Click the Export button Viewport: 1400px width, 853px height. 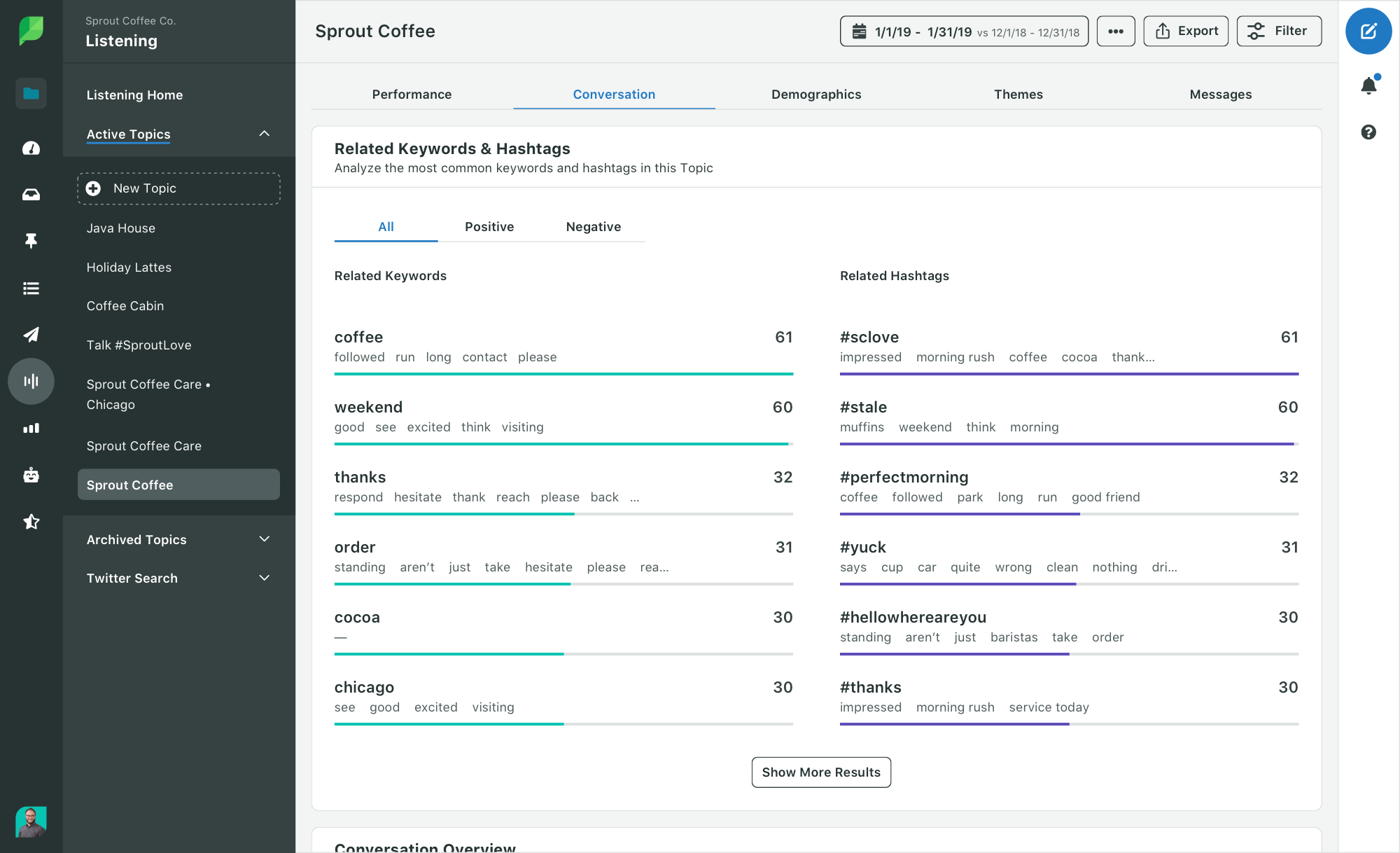point(1186,32)
